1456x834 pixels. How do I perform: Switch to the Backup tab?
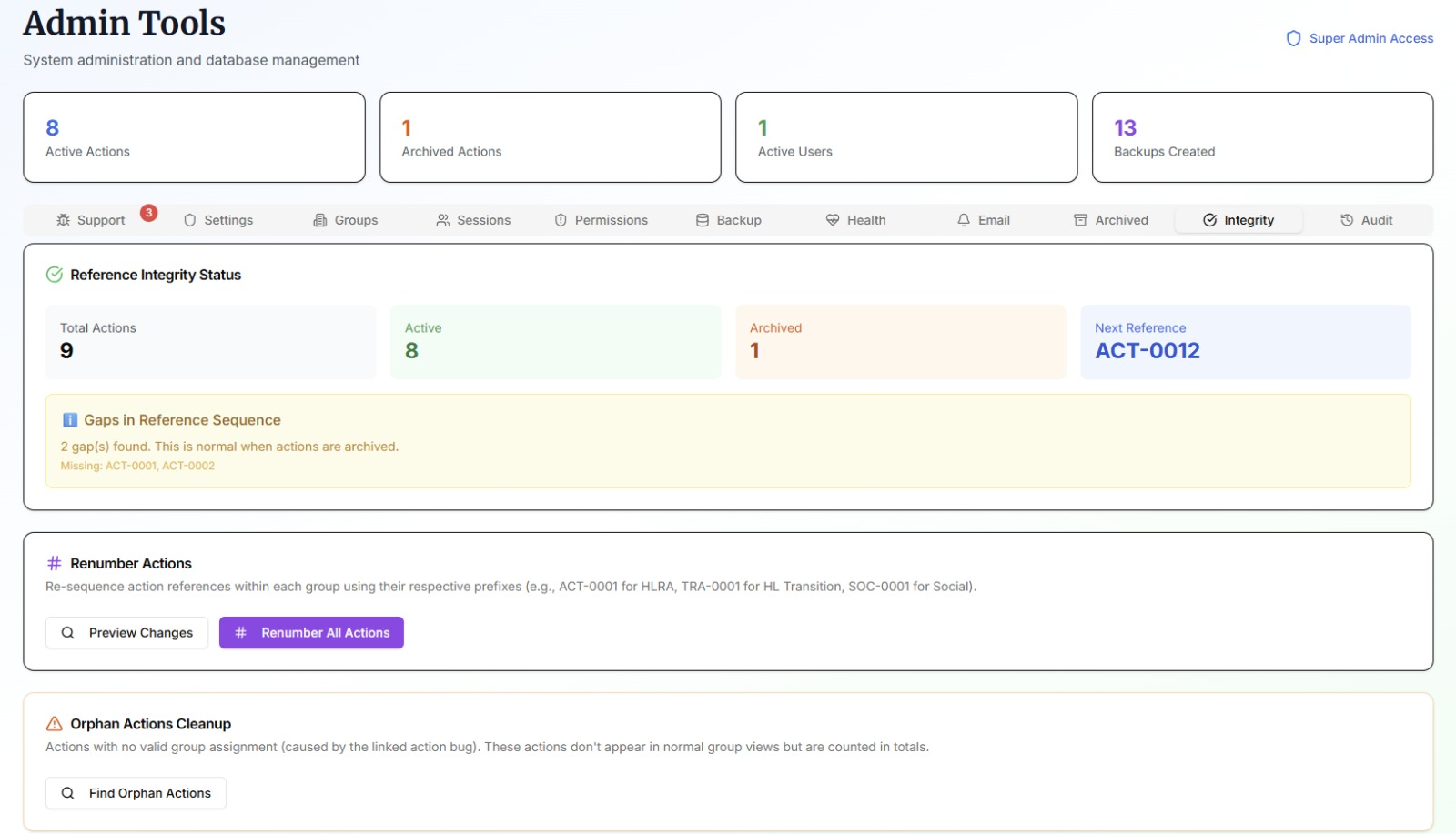click(729, 220)
